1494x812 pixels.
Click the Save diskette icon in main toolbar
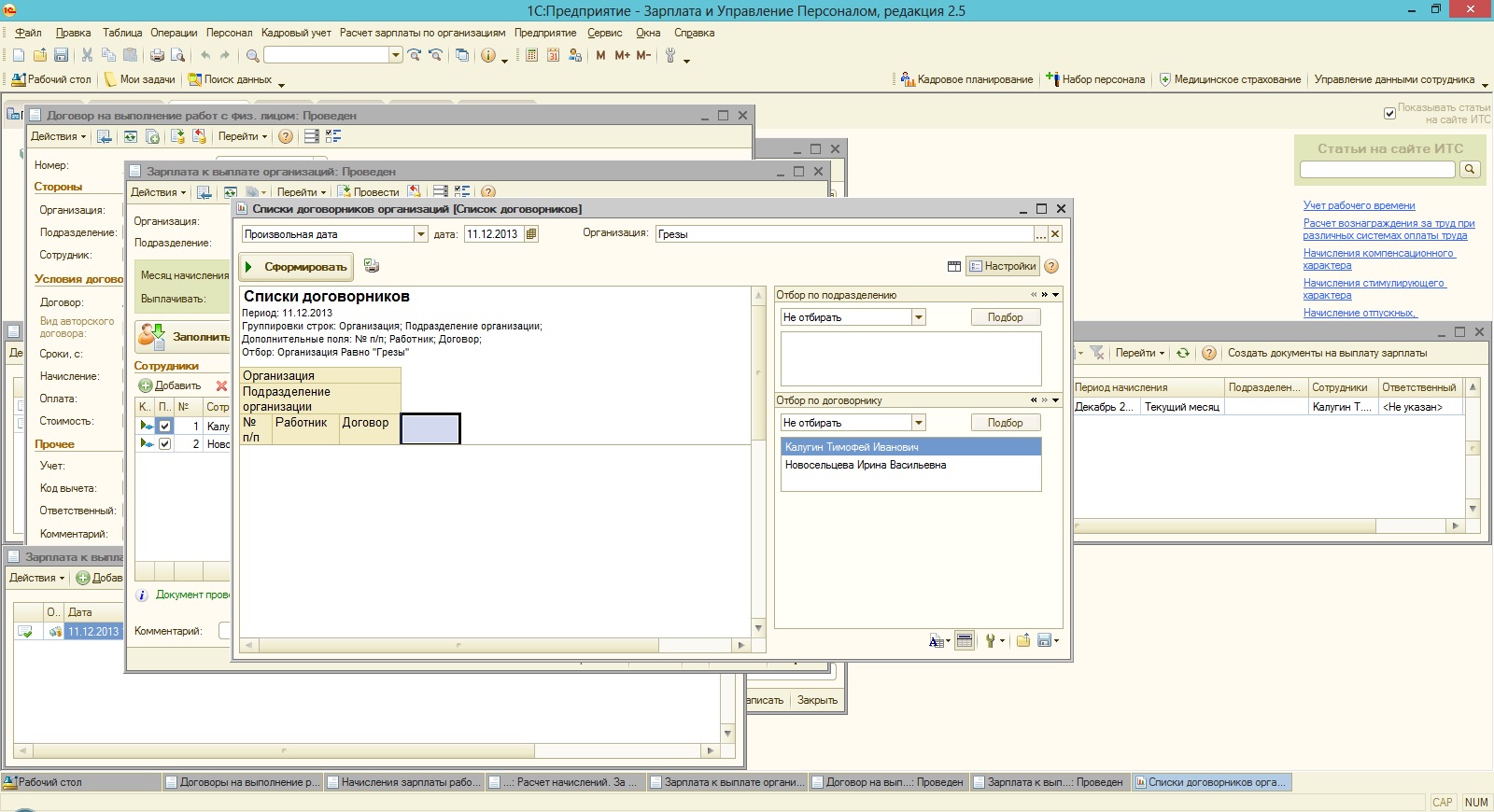(61, 56)
